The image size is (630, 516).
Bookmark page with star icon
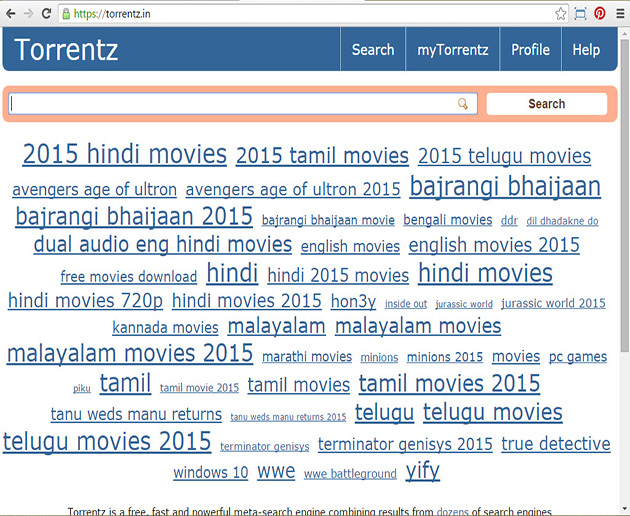coord(560,14)
